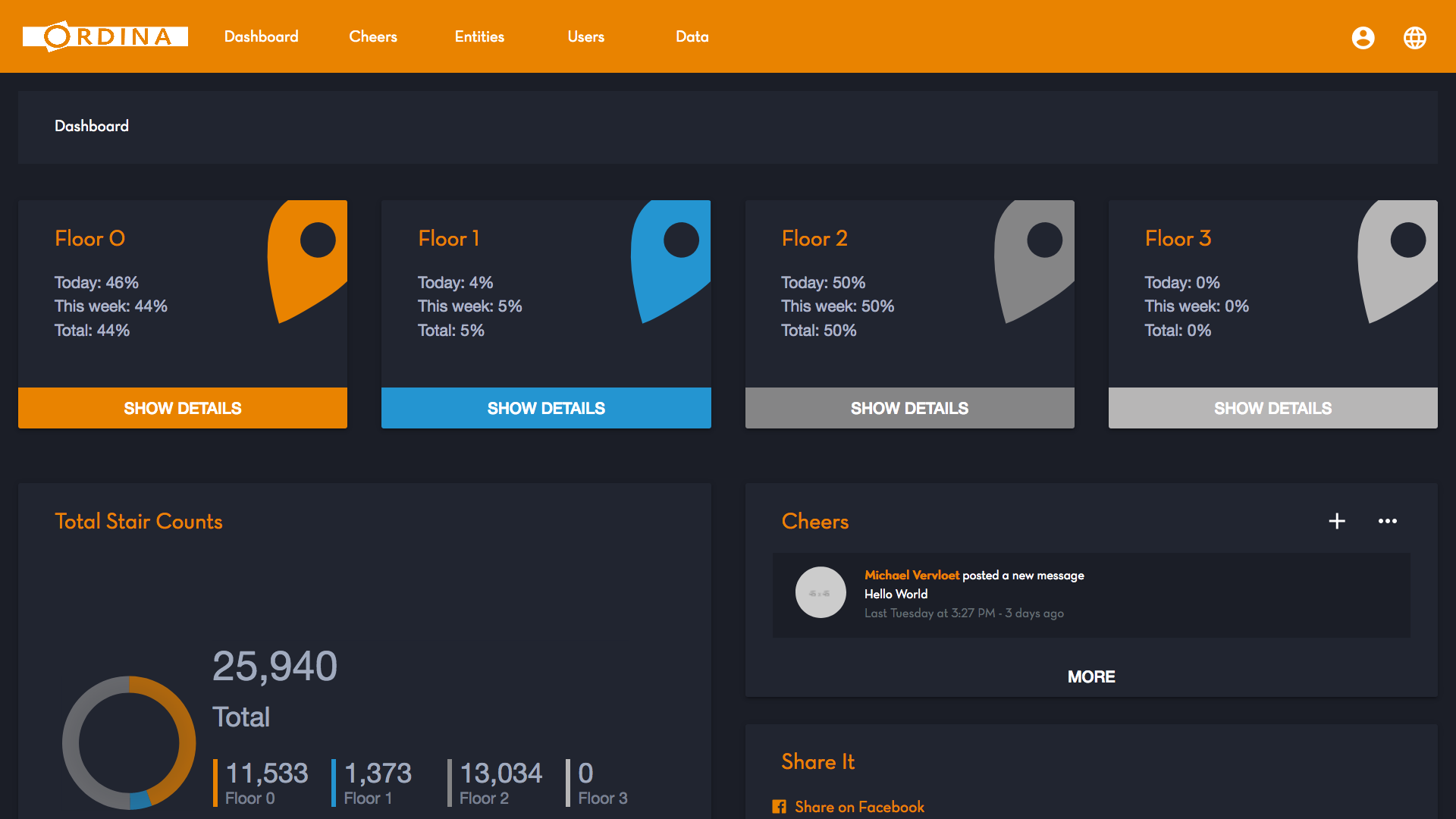Click the blue Floor 1 location pin

[670, 262]
